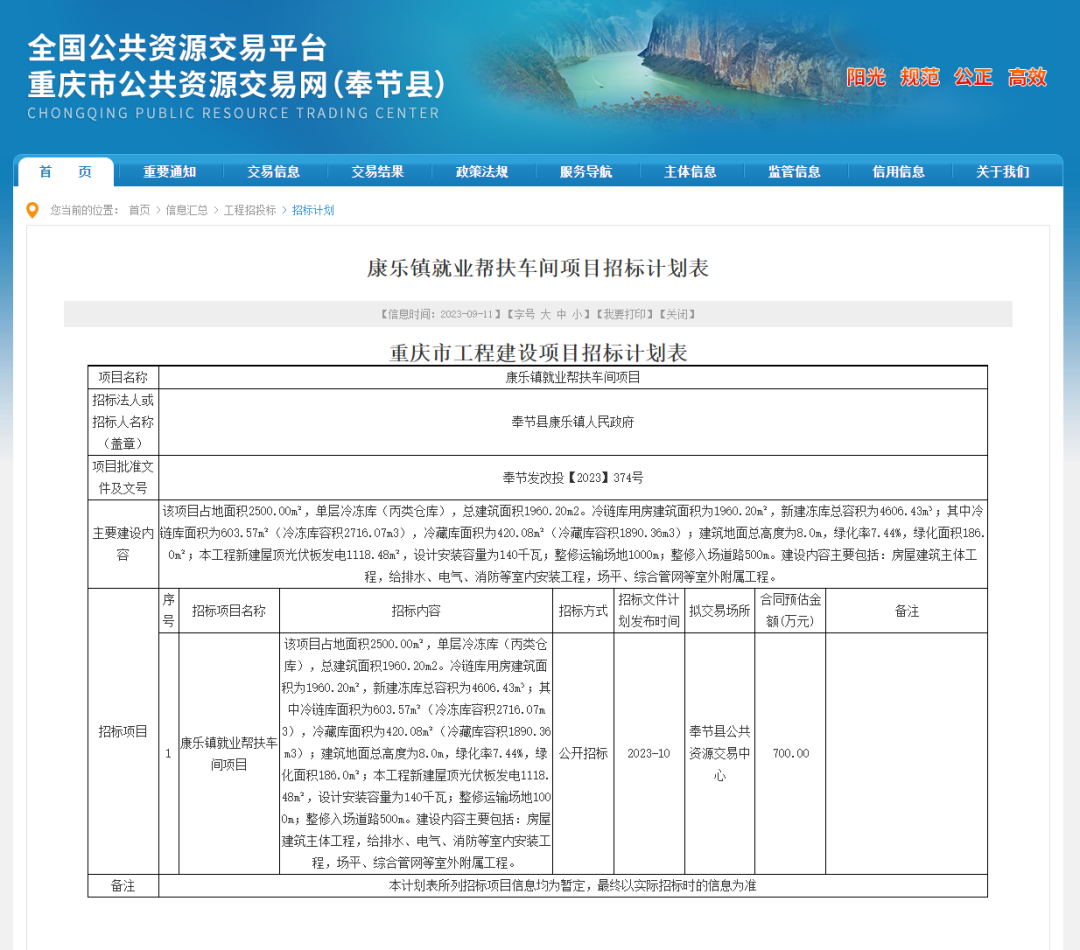The height and width of the screenshot is (950, 1080).
Task: Click the 公开招标 cell
Action: [583, 753]
